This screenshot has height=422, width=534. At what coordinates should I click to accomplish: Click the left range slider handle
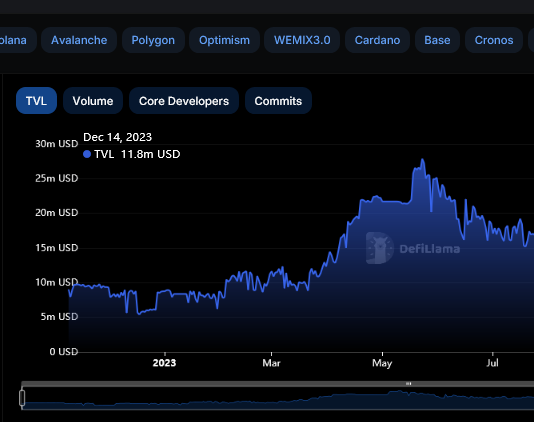coord(22,398)
